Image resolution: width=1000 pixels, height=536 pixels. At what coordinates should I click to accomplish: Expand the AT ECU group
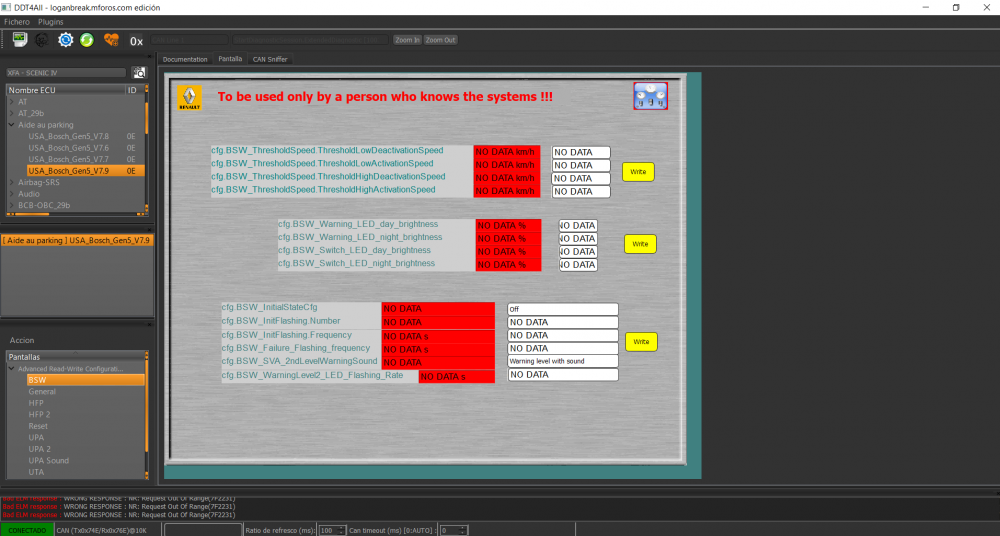pyautogui.click(x=11, y=101)
